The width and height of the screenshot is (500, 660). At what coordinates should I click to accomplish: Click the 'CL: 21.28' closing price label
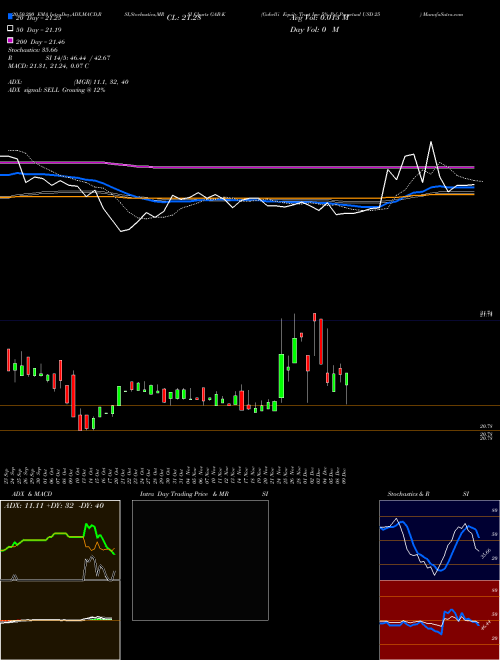pyautogui.click(x=184, y=18)
